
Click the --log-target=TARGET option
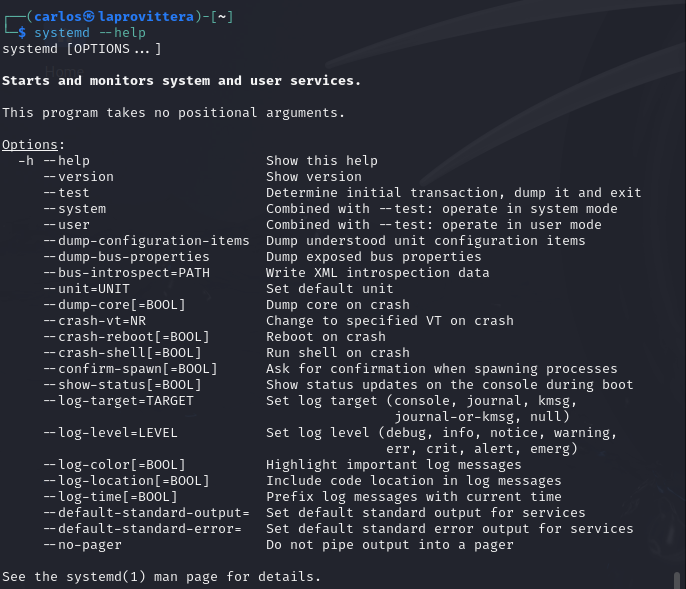coord(119,401)
